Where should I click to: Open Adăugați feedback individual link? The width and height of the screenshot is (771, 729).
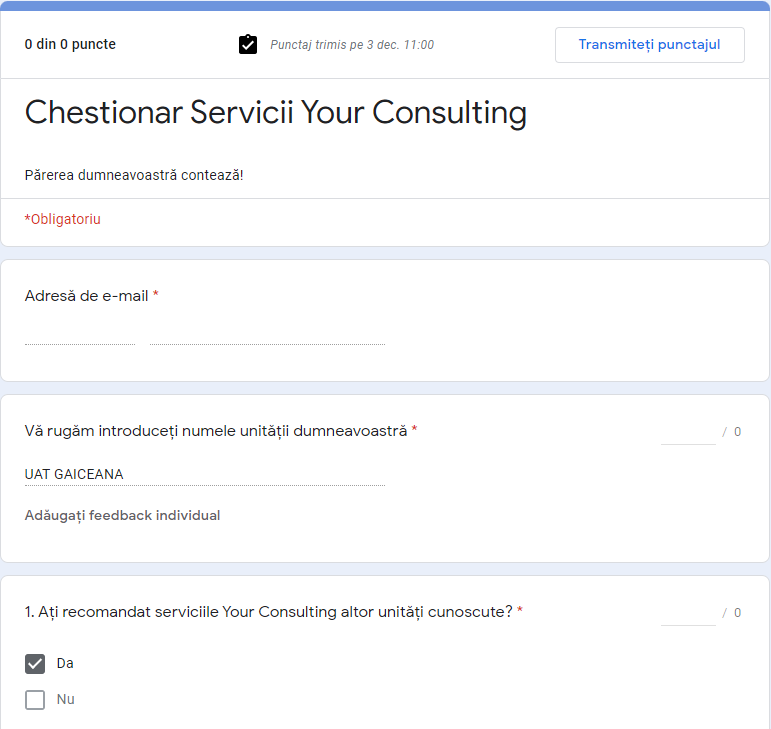pos(122,516)
